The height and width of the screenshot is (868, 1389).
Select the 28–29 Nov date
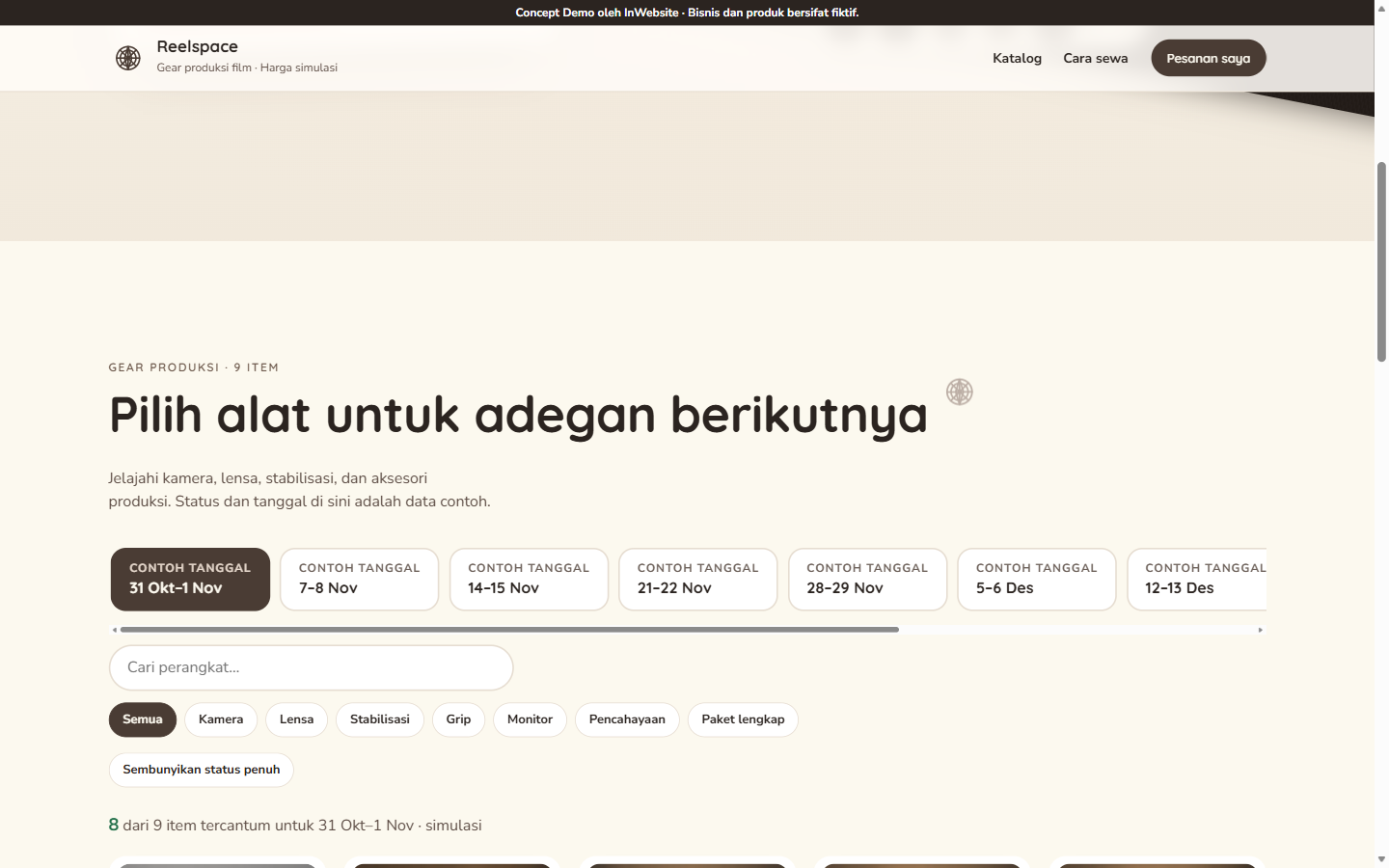(x=867, y=579)
